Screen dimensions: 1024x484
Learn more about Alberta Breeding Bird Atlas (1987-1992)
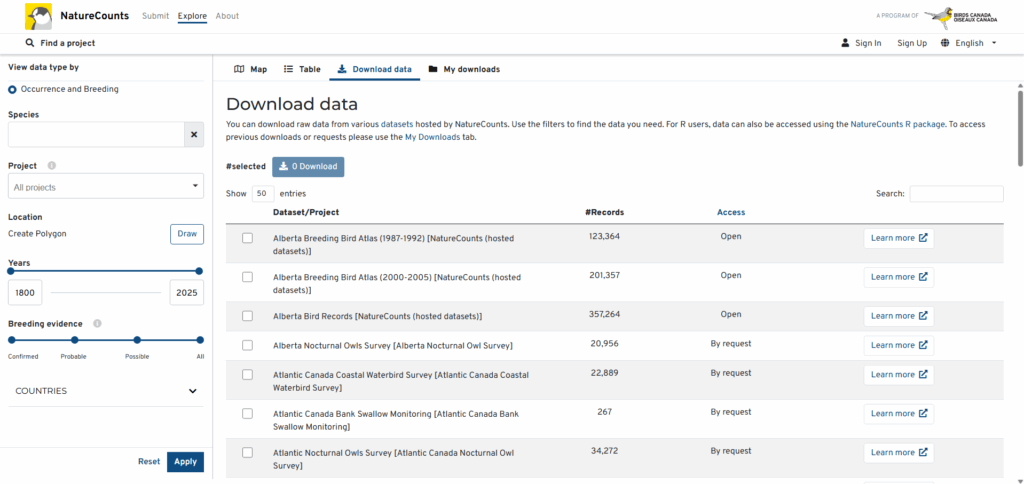pyautogui.click(x=899, y=238)
